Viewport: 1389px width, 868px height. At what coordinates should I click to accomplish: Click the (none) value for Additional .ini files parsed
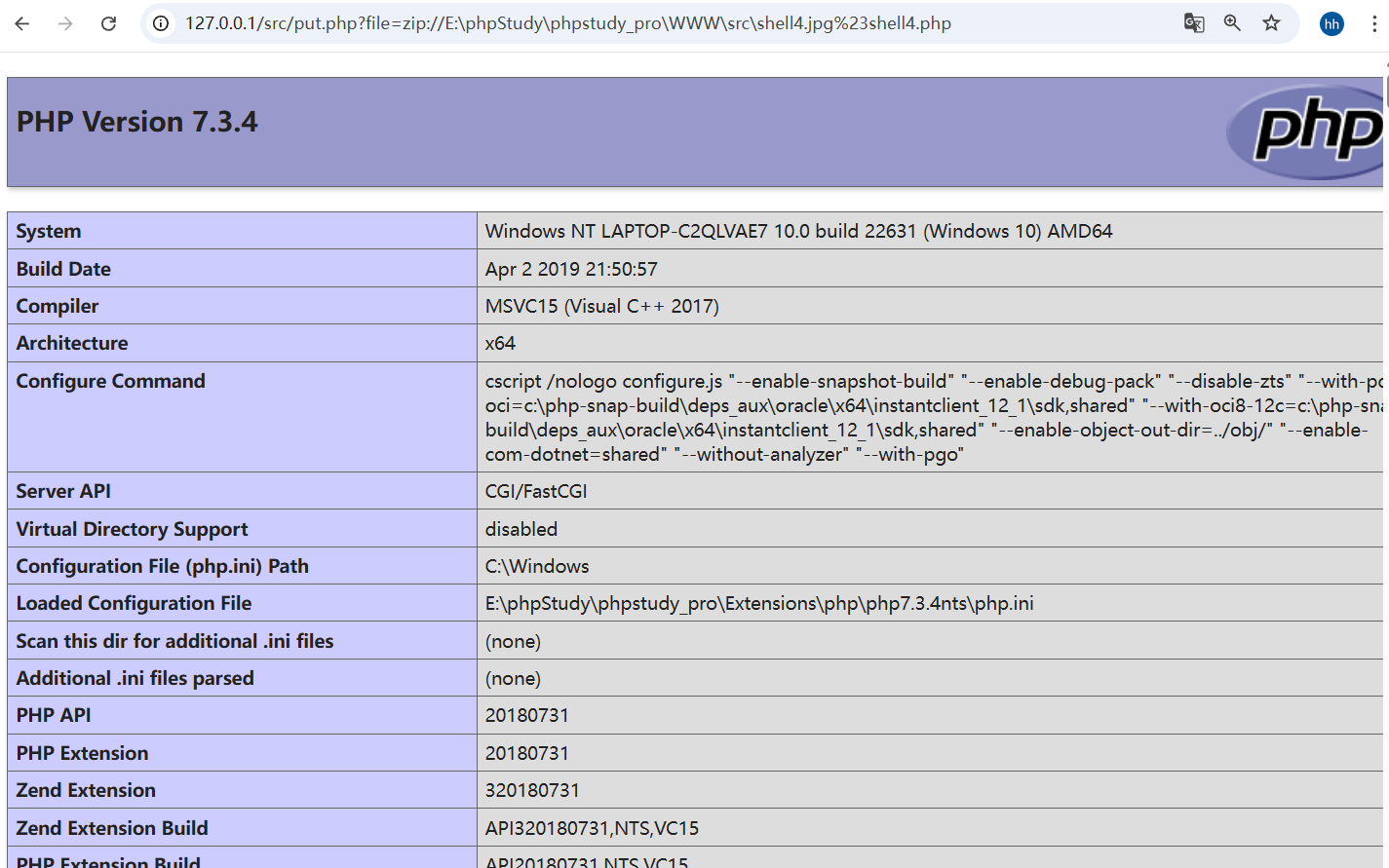pos(513,678)
